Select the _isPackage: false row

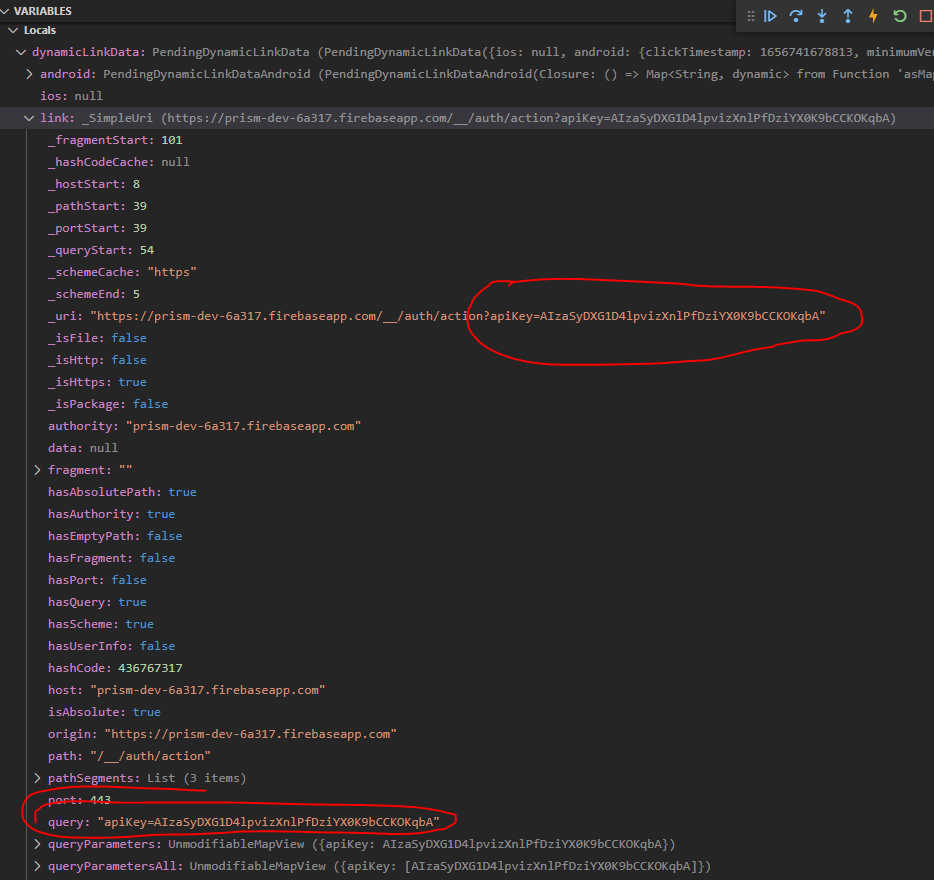point(467,405)
